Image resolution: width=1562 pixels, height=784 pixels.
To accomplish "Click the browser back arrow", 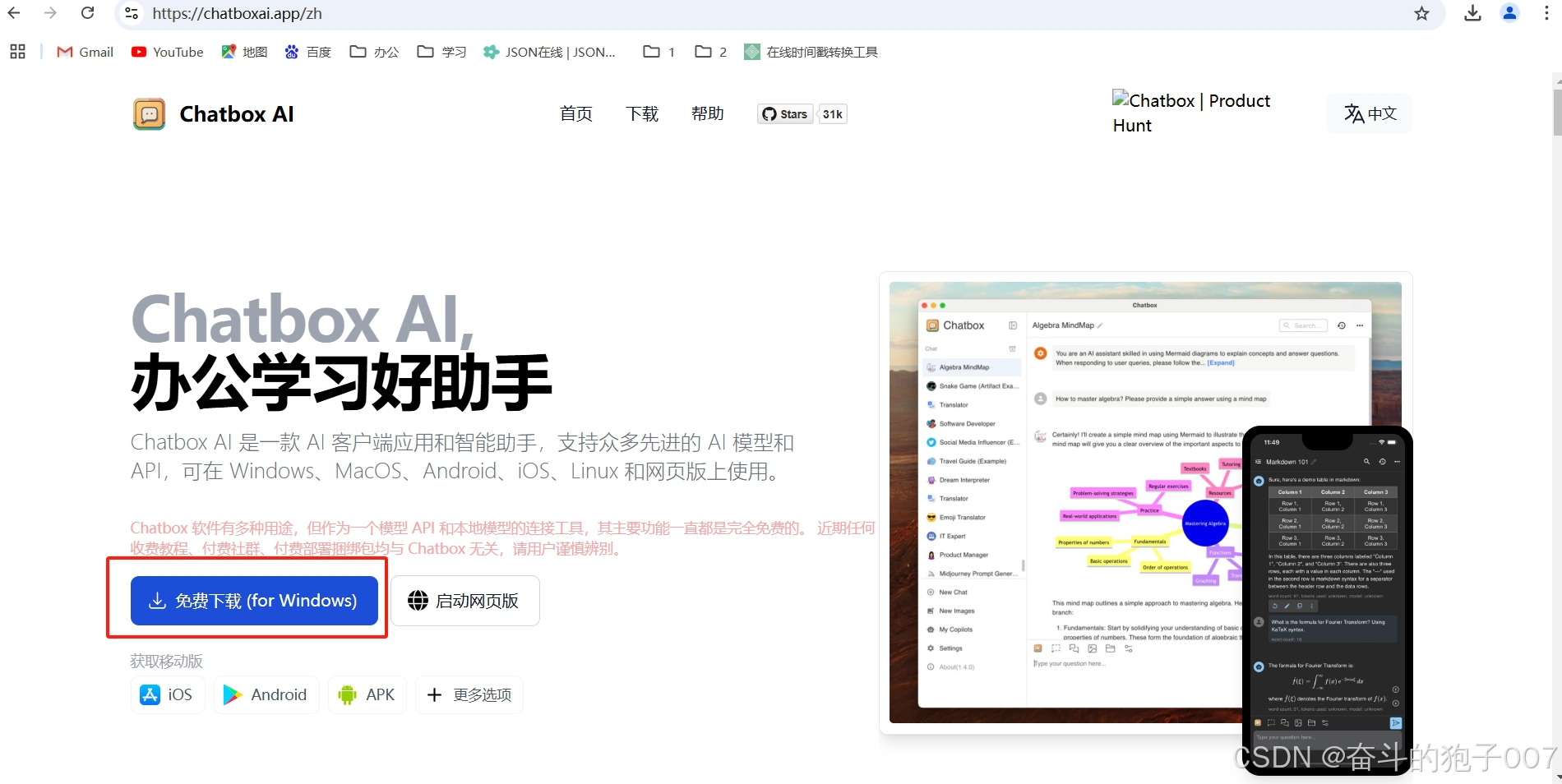I will tap(14, 13).
